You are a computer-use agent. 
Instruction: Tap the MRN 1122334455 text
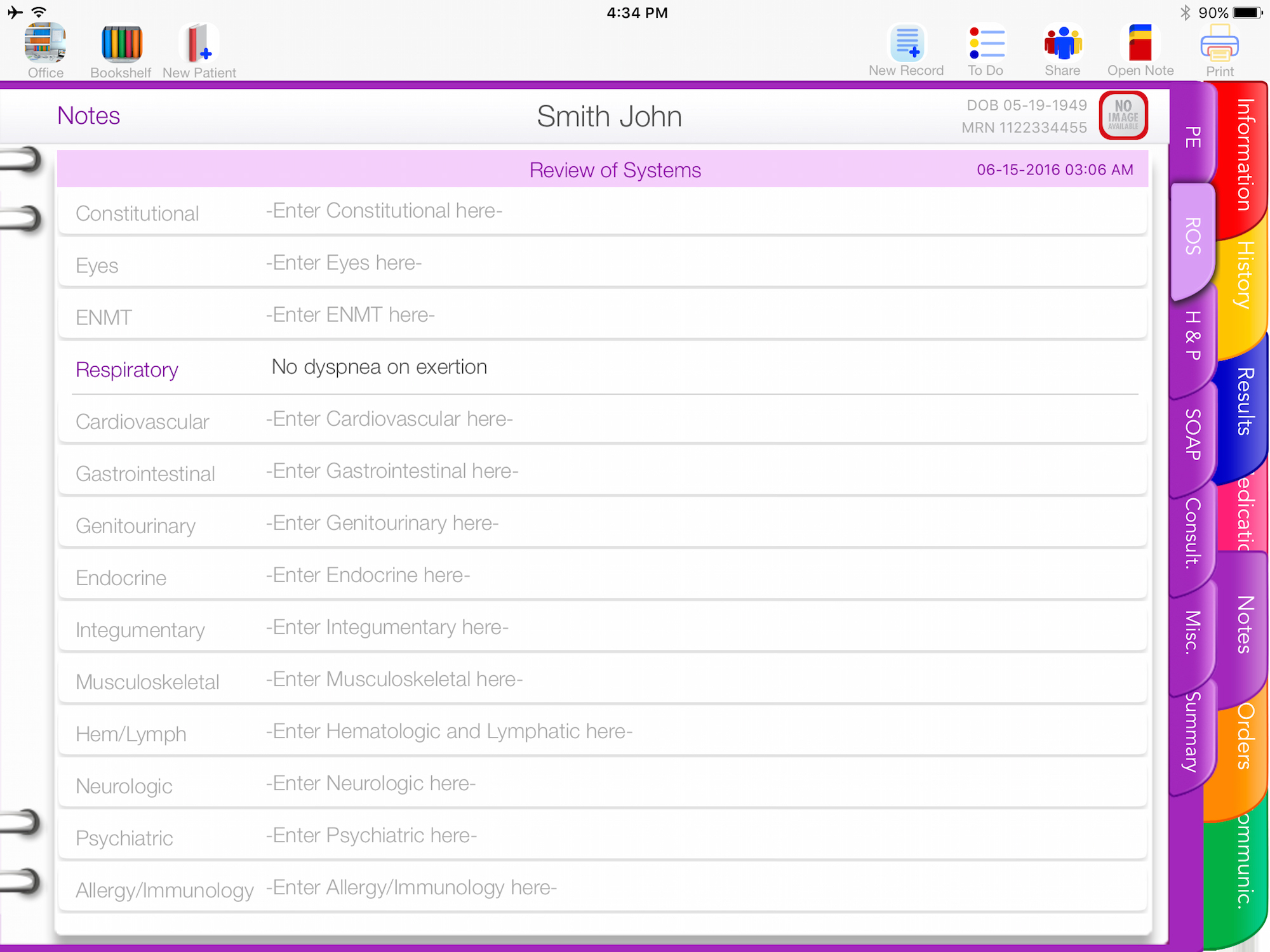coord(1024,128)
